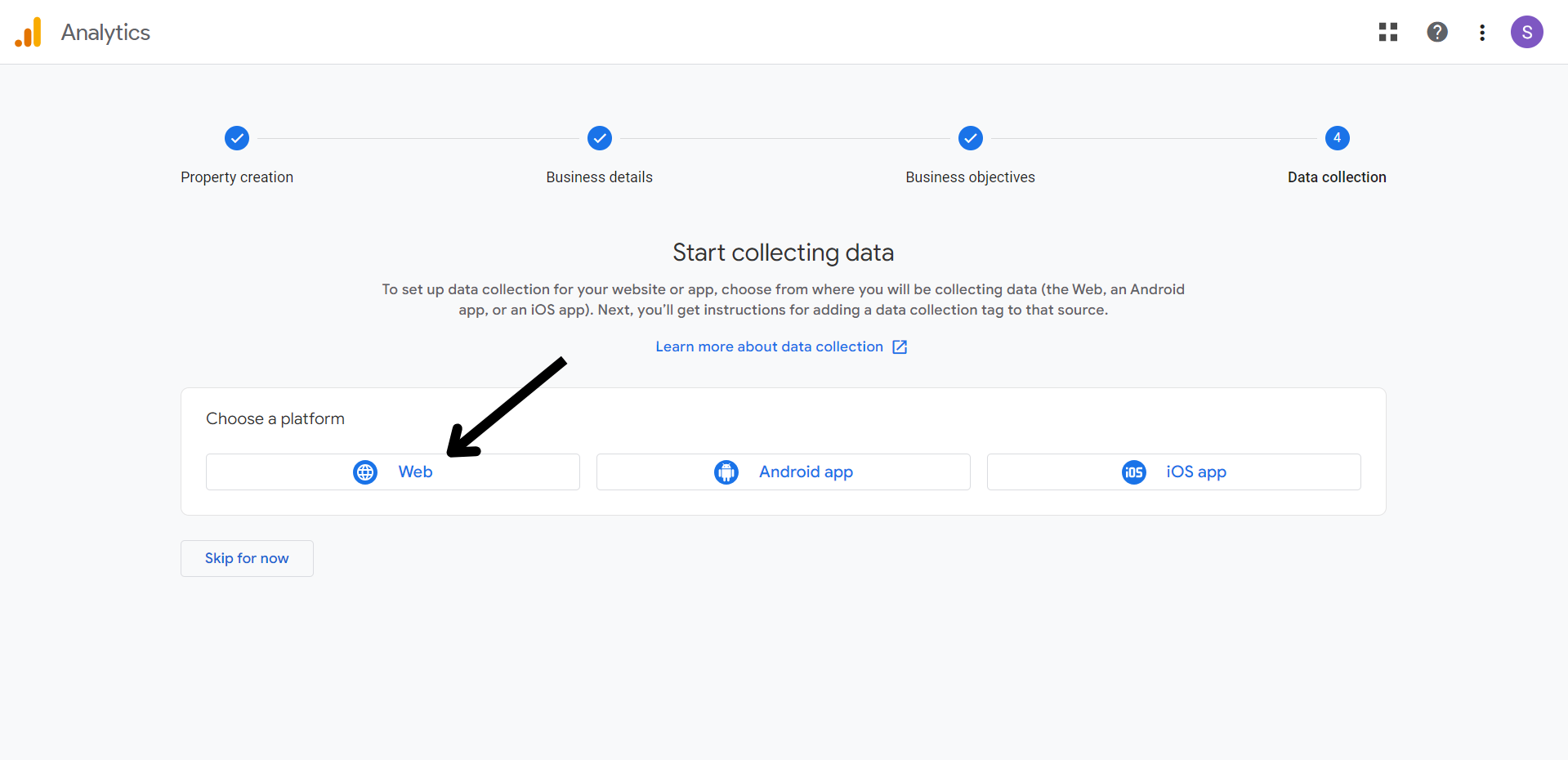The height and width of the screenshot is (760, 1568).
Task: Click the Web globe icon
Action: point(365,472)
